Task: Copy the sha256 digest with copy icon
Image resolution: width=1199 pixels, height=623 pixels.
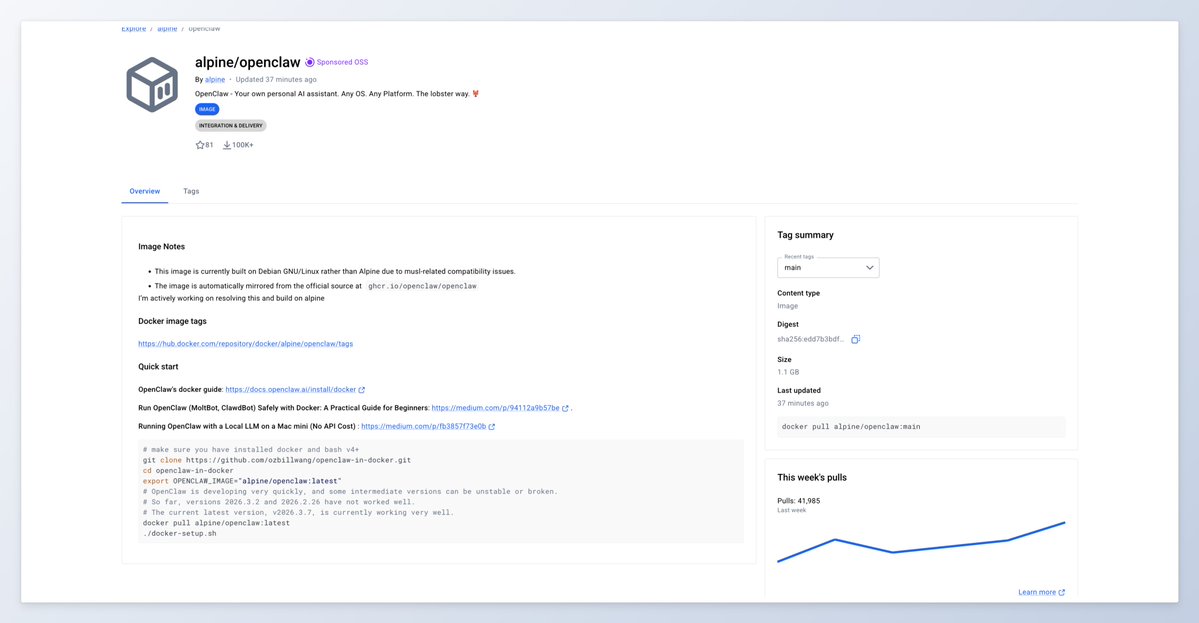Action: (856, 339)
